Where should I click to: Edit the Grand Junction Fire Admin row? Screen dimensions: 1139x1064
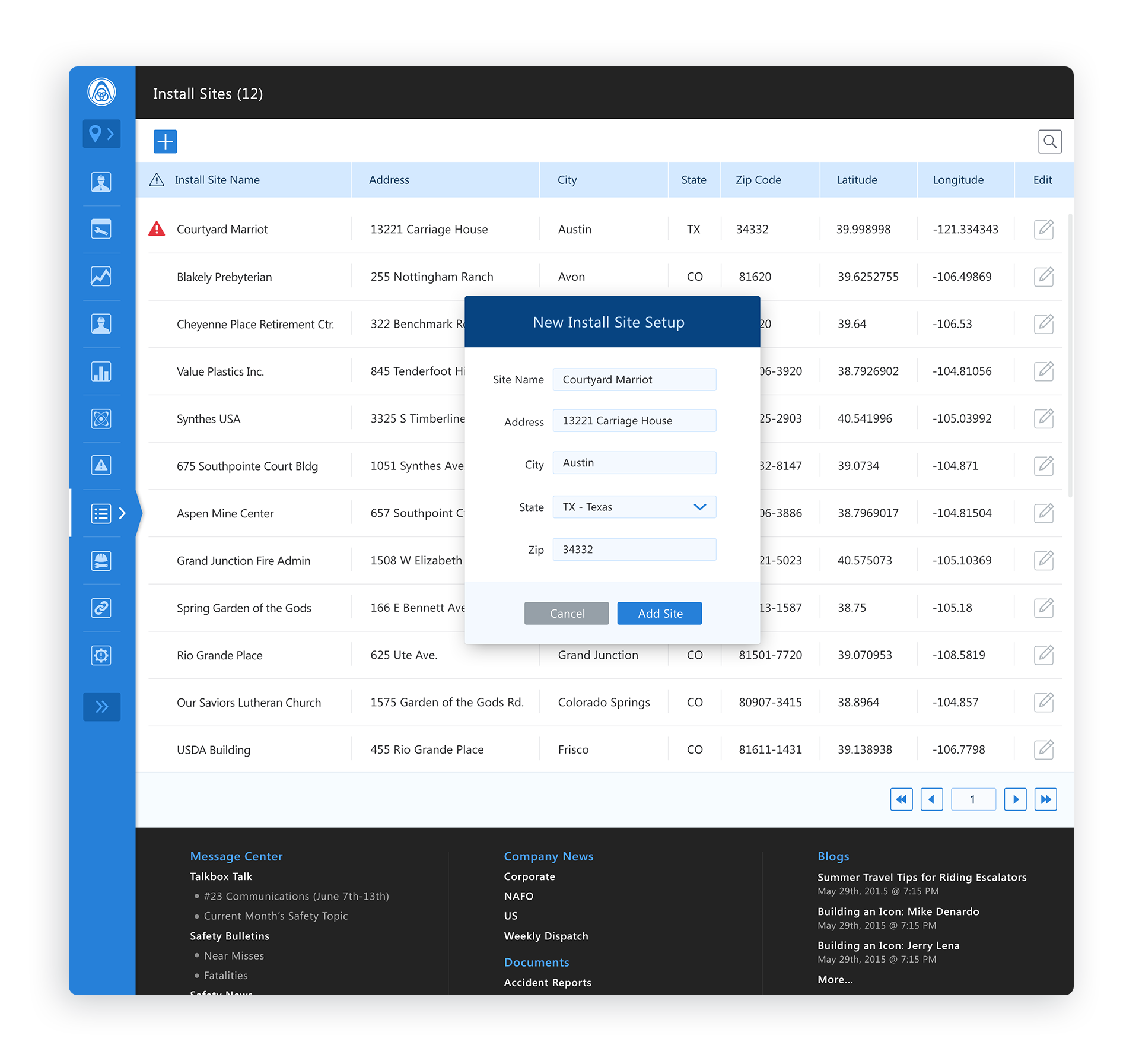click(x=1043, y=560)
